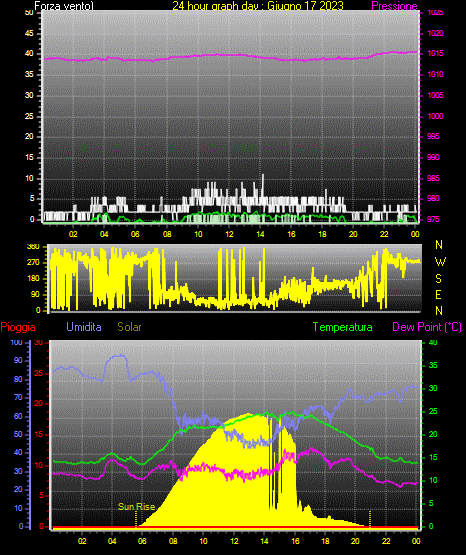Click the 100 value on humidity axis
This screenshot has height=555, width=466.
pyautogui.click(x=16, y=342)
